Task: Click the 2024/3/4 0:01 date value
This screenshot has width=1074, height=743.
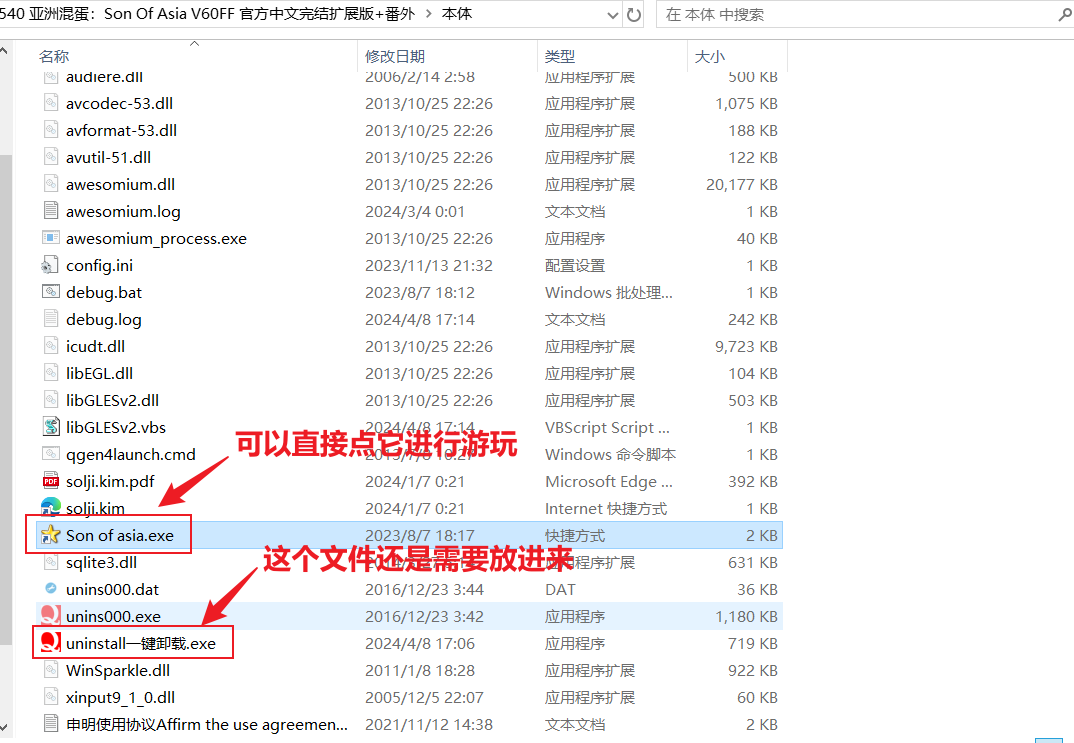Action: pos(415,212)
